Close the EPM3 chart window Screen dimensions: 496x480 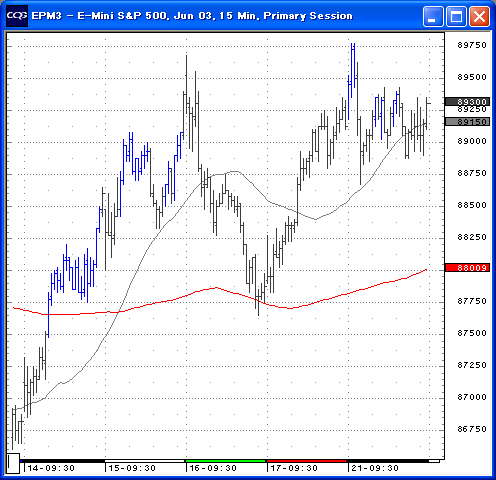[479, 16]
